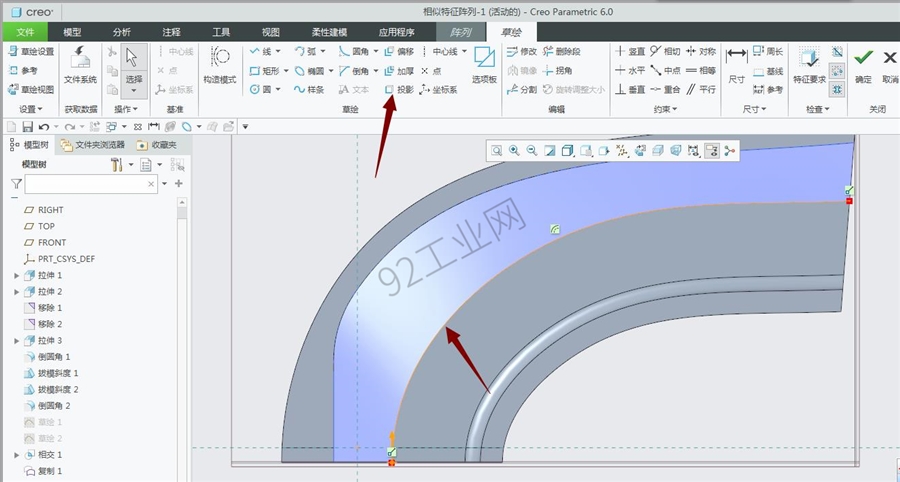Image resolution: width=900 pixels, height=482 pixels.
Task: Apply the 重合 coincident constraint
Action: (x=666, y=90)
